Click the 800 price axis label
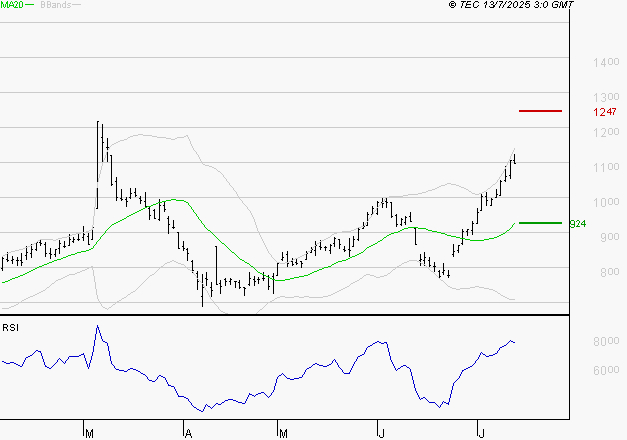 [x=610, y=272]
